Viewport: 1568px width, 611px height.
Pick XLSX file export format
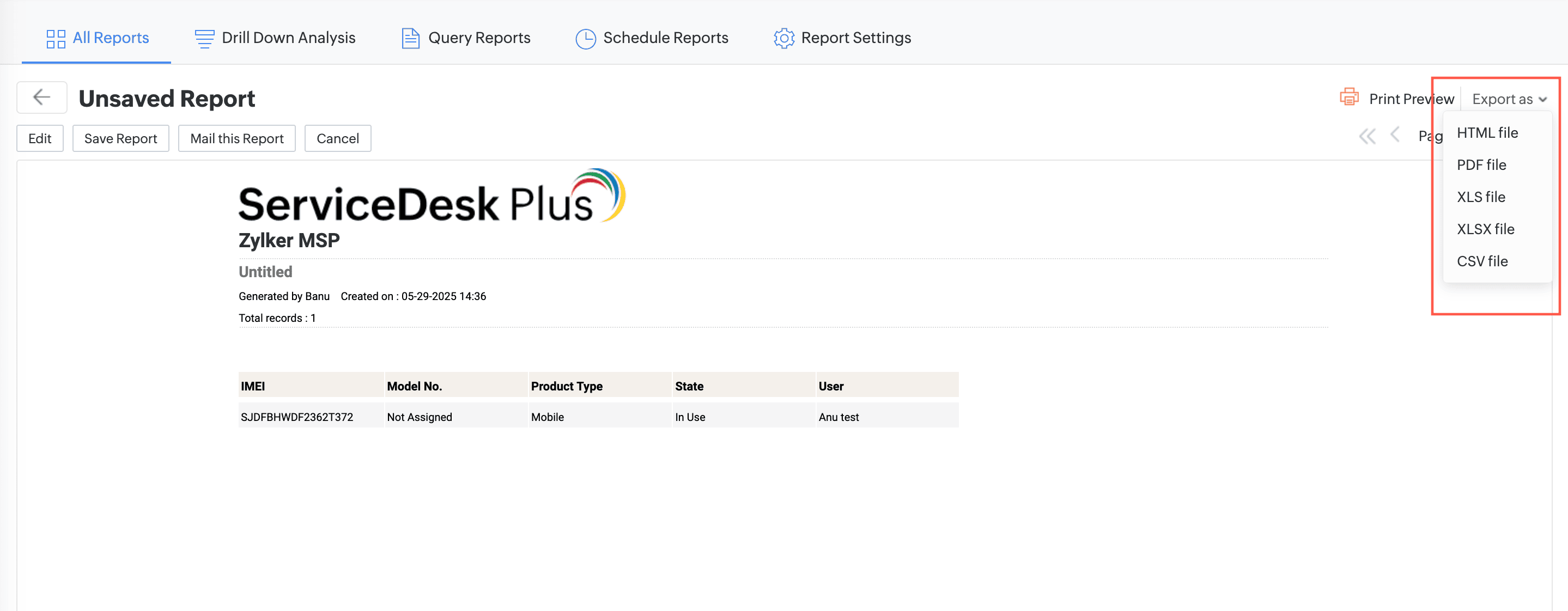pos(1485,229)
